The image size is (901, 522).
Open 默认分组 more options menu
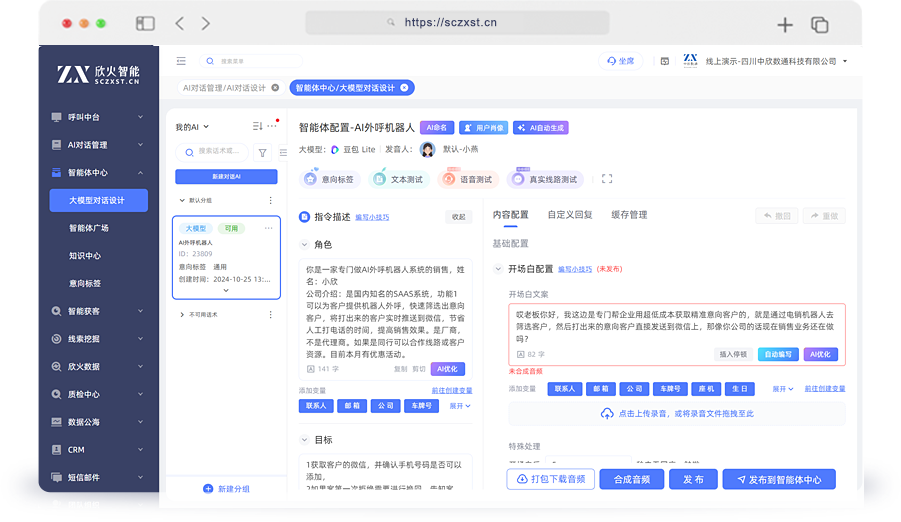[x=270, y=201]
